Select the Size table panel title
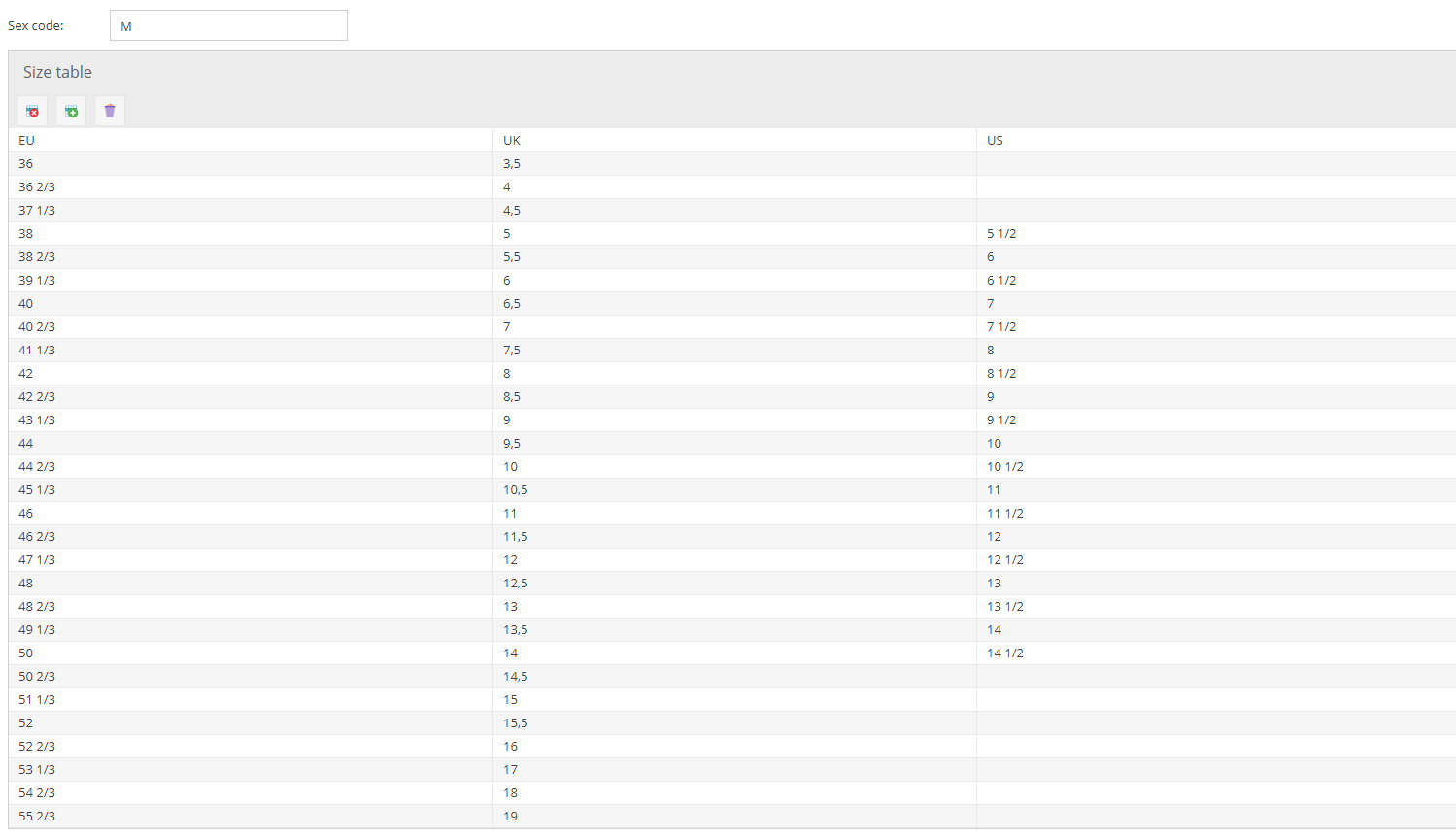1456x837 pixels. [x=57, y=72]
